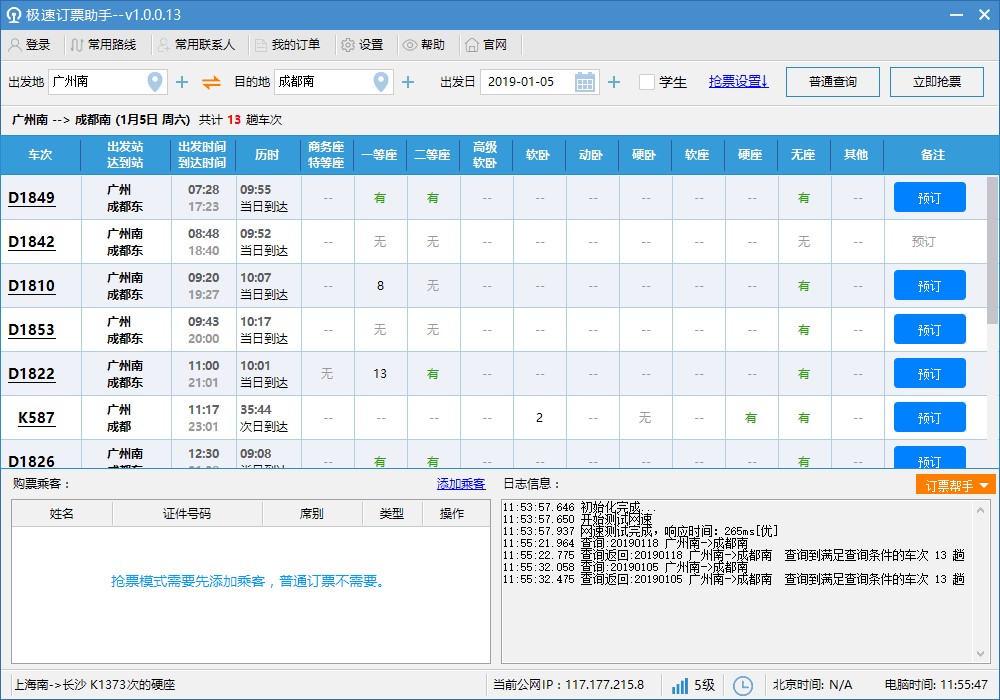
Task: Click the plus icon next to departure station
Action: point(182,82)
